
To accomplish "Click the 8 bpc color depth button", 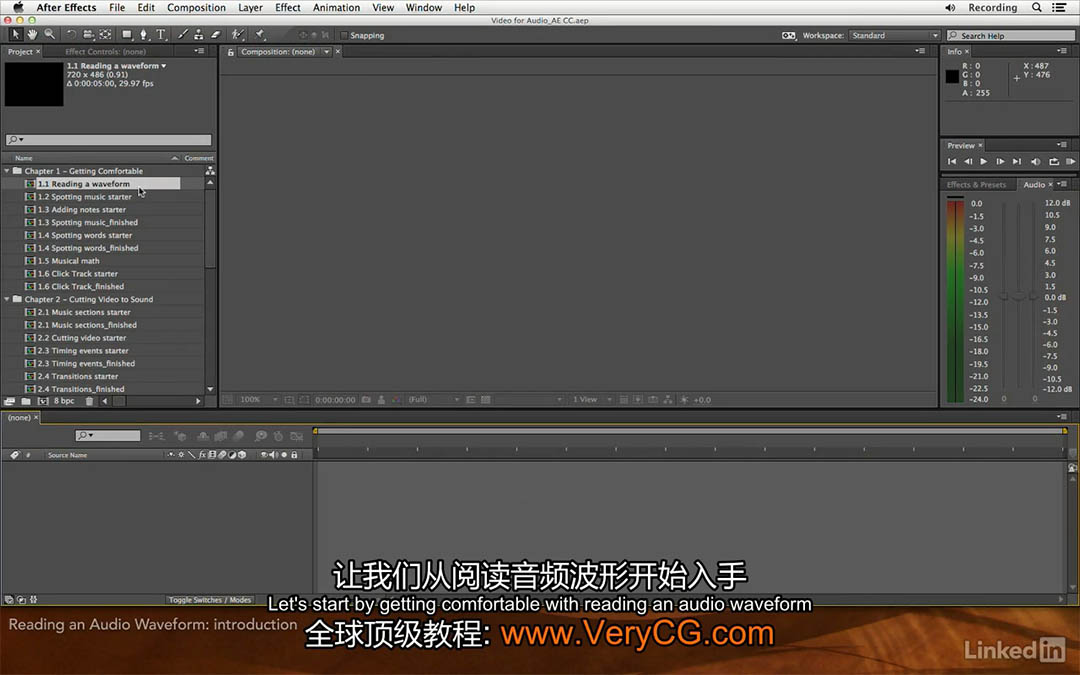I will tap(64, 401).
